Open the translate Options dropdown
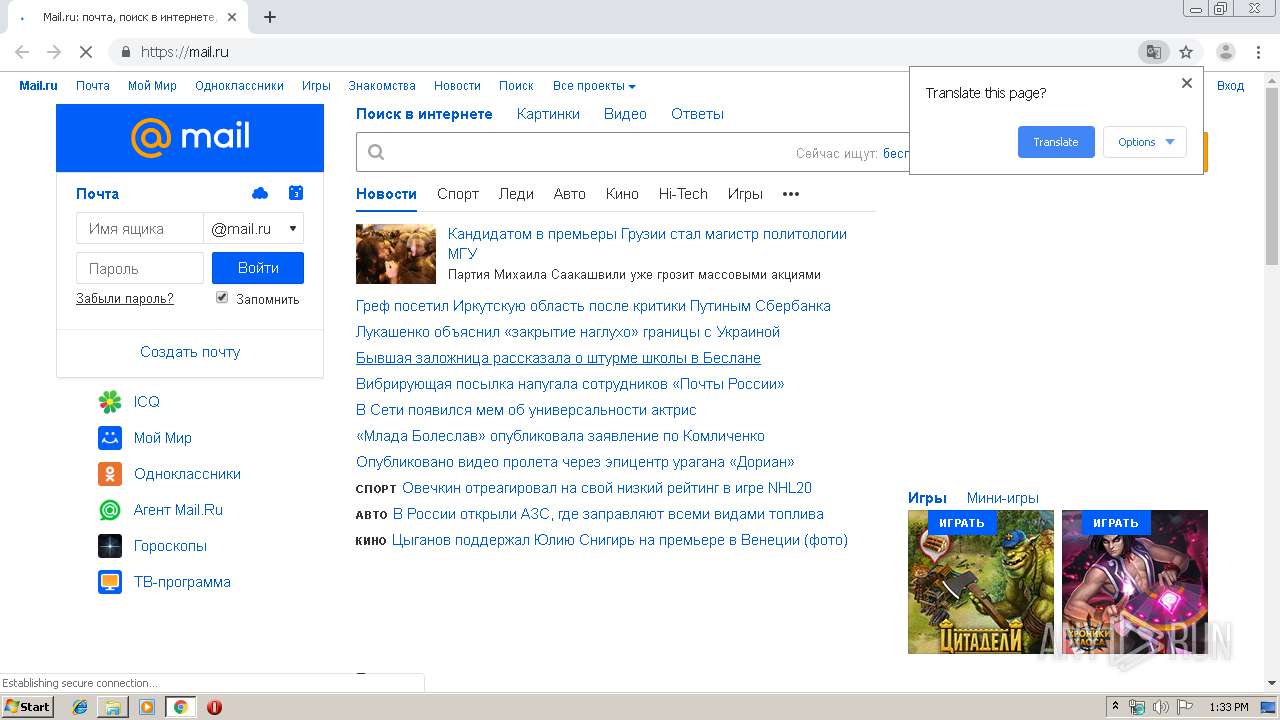This screenshot has height=720, width=1280. coord(1145,142)
